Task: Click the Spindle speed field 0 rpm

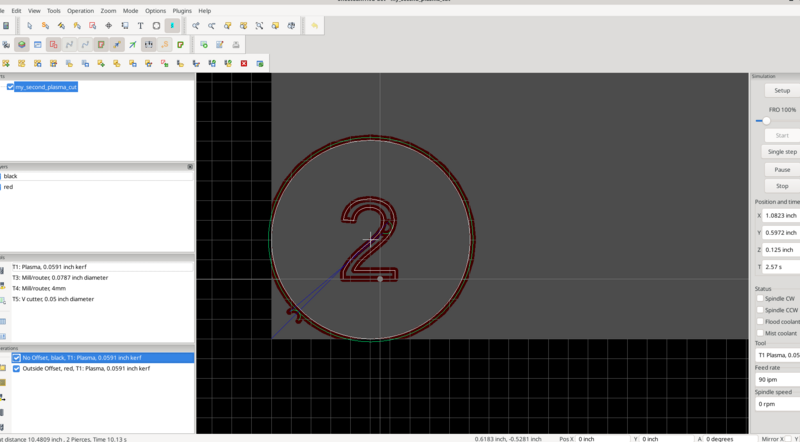Action: pos(778,404)
